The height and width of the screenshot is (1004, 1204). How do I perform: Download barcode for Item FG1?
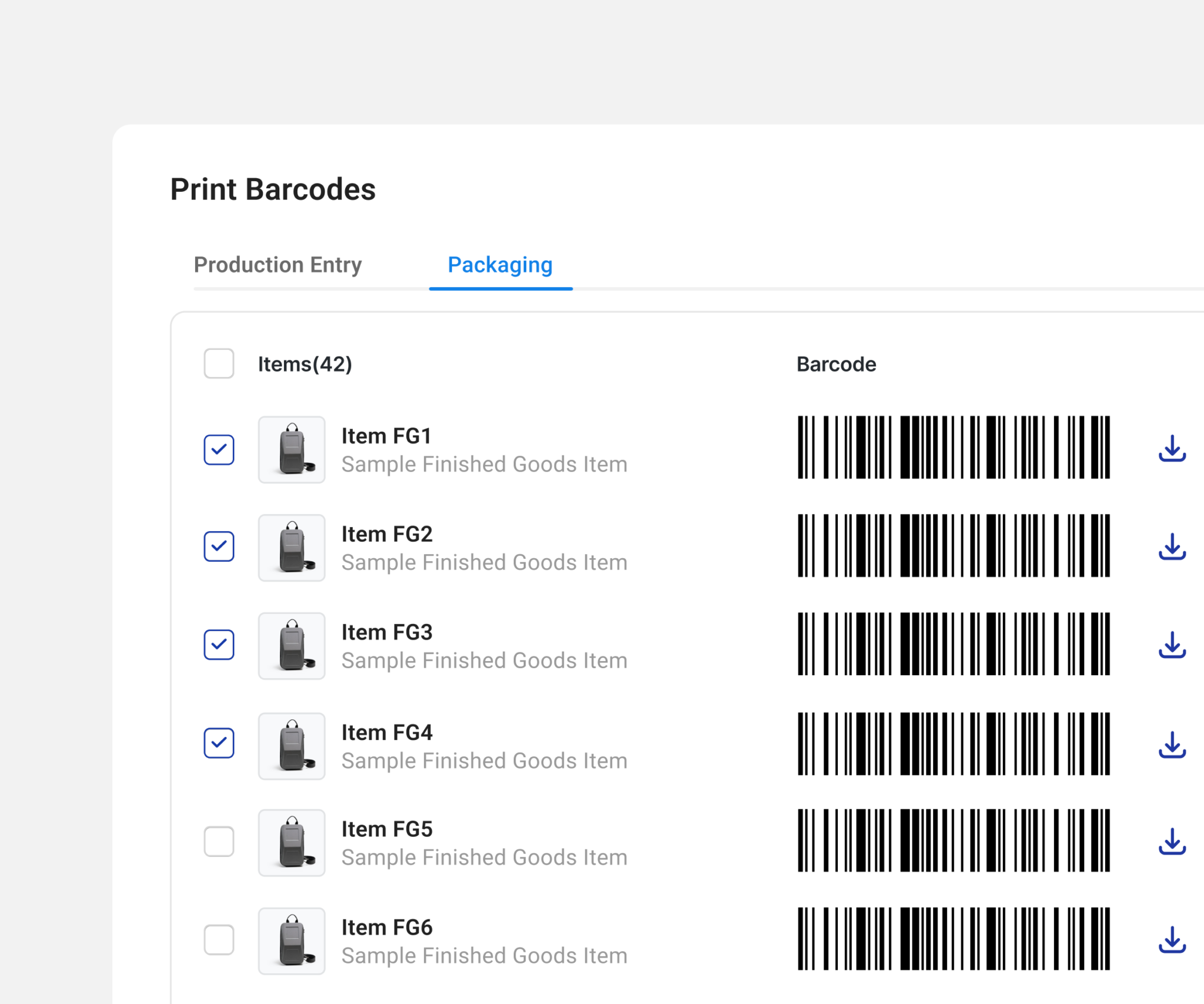tap(1172, 449)
